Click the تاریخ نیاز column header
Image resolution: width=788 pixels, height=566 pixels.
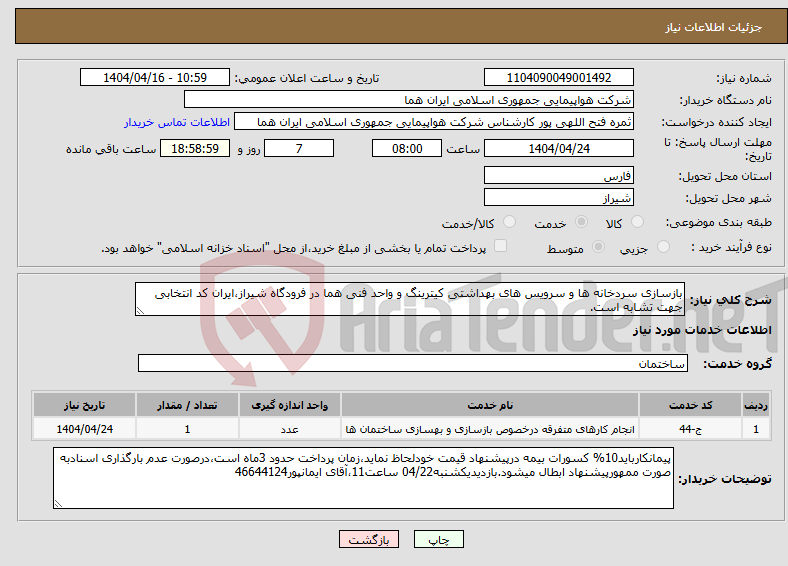(84, 405)
